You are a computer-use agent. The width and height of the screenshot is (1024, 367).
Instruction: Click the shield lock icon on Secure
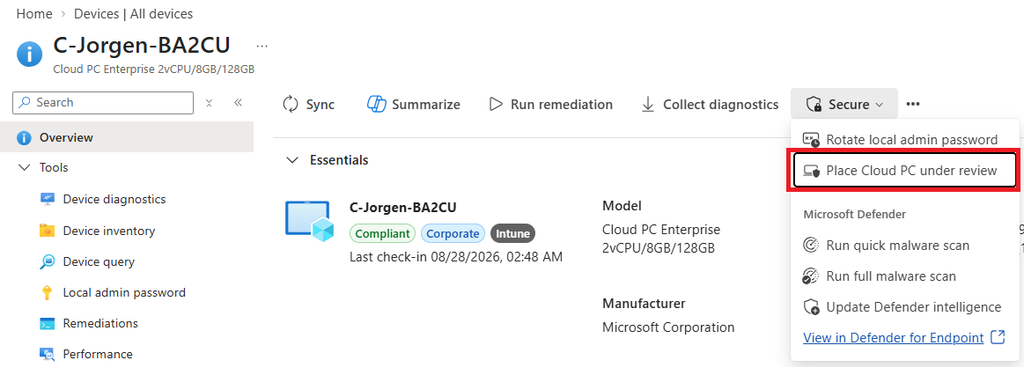tap(813, 104)
